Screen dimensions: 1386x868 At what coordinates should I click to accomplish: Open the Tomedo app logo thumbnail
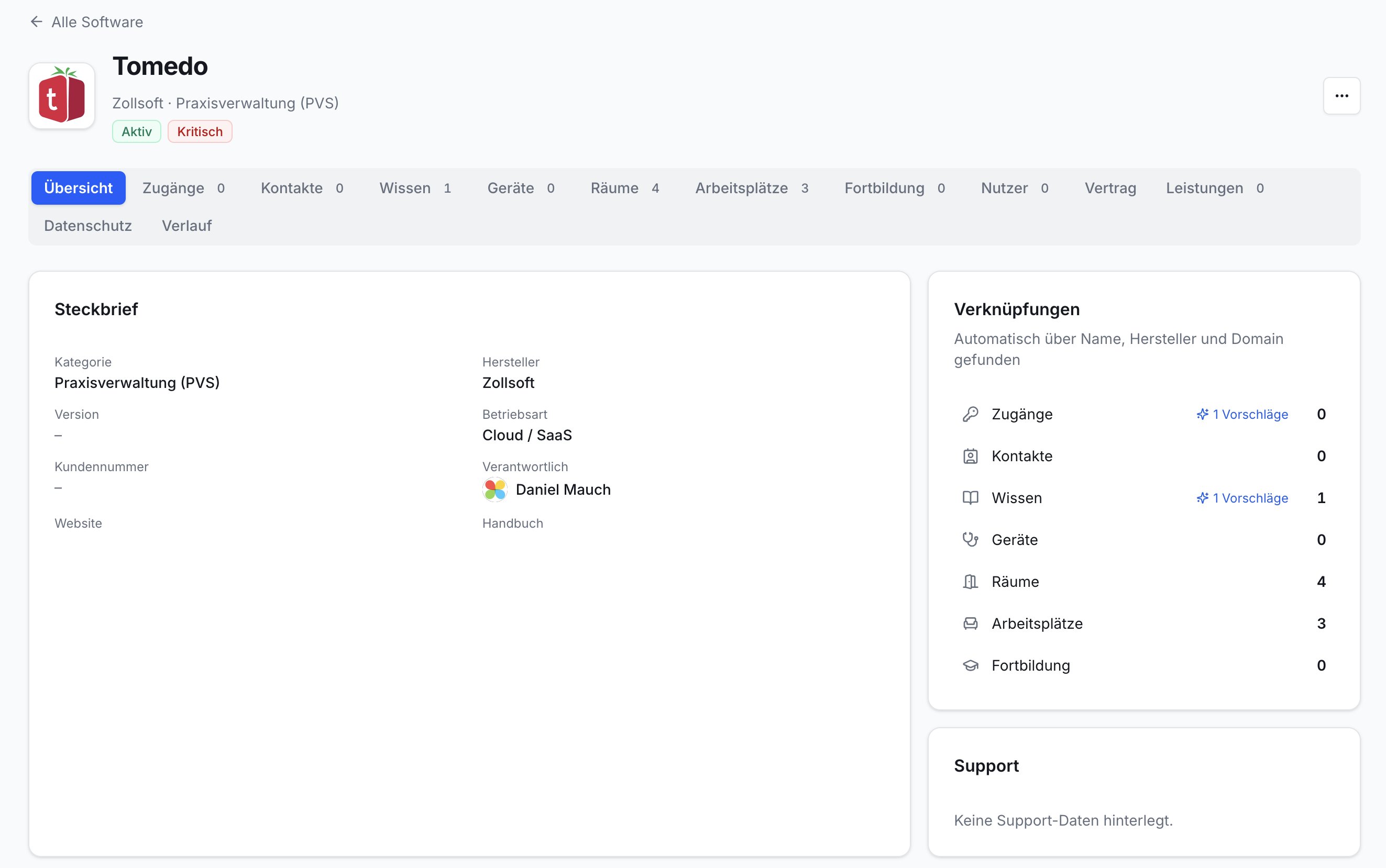coord(62,96)
